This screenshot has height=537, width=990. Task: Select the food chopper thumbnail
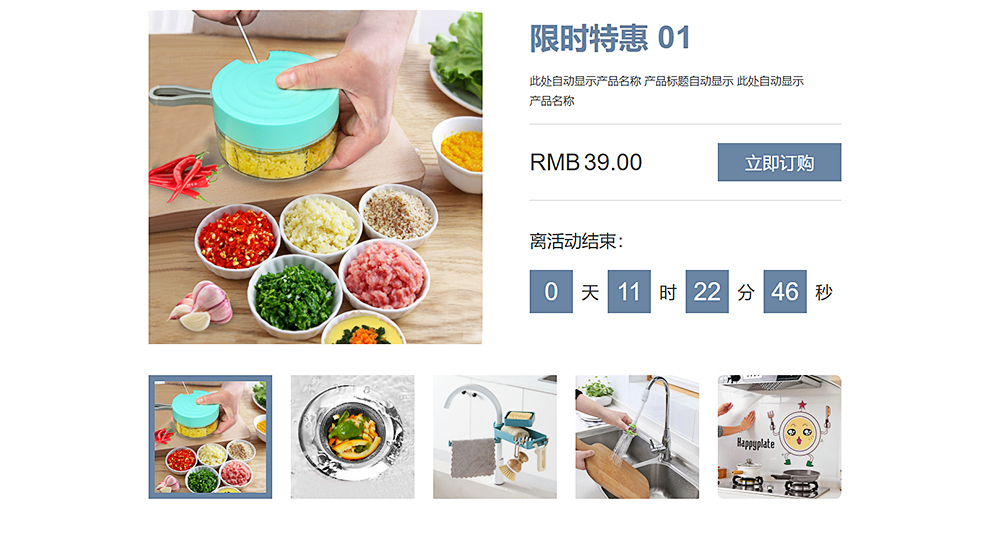210,437
